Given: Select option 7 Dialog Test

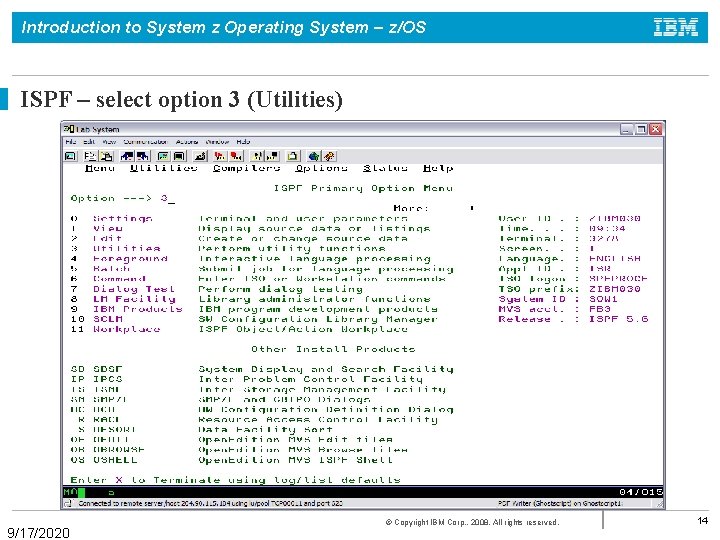Looking at the screenshot, I should click(x=123, y=289).
